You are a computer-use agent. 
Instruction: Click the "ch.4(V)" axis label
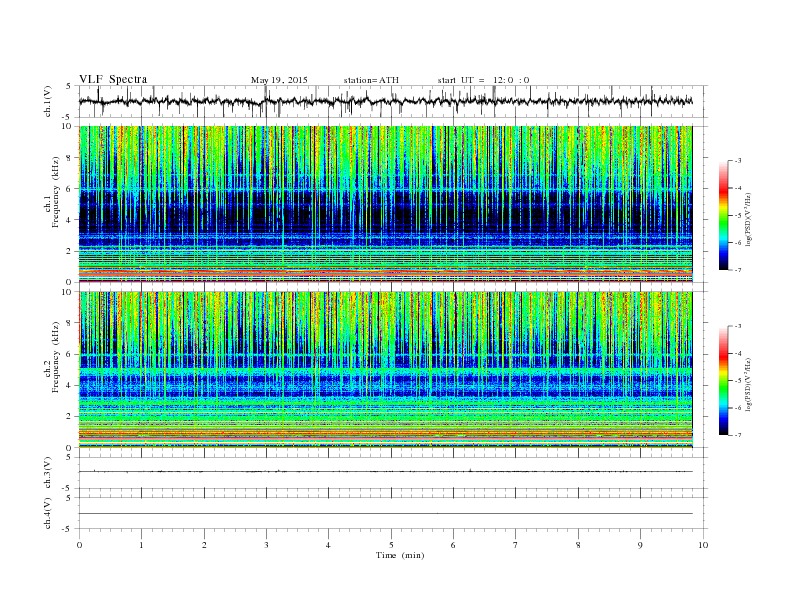tap(48, 513)
